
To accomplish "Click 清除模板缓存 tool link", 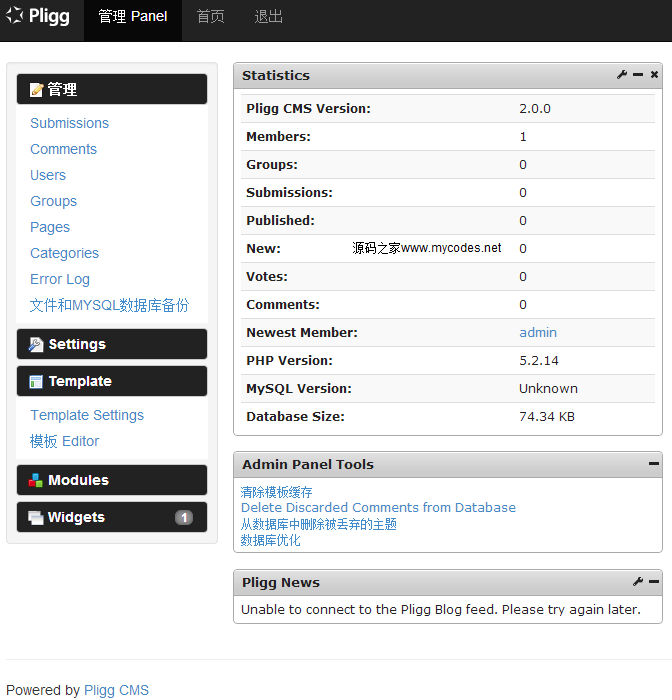I will [x=276, y=492].
